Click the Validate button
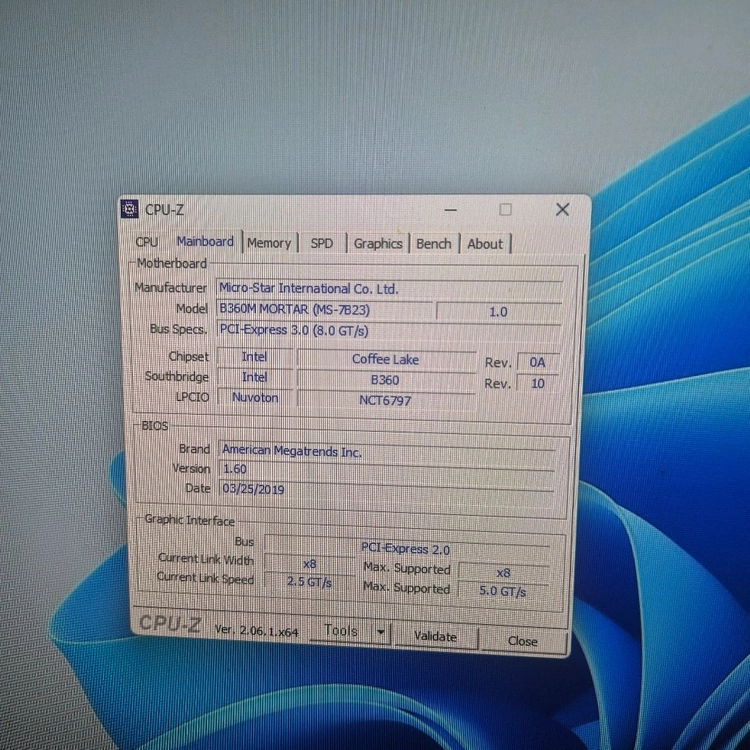This screenshot has width=750, height=750. 435,637
